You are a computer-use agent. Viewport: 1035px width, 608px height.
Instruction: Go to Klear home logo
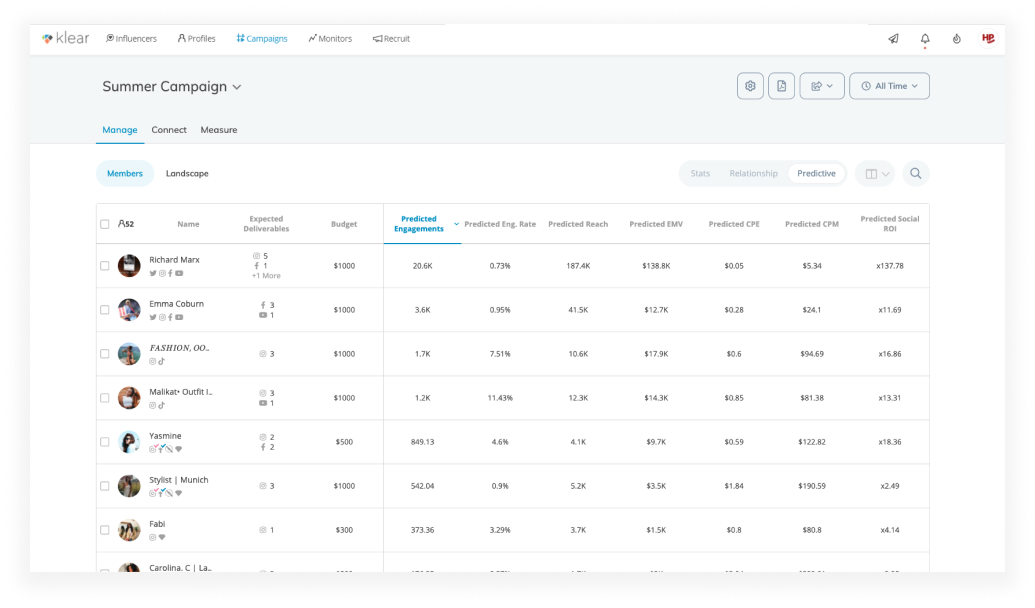pyautogui.click(x=65, y=38)
